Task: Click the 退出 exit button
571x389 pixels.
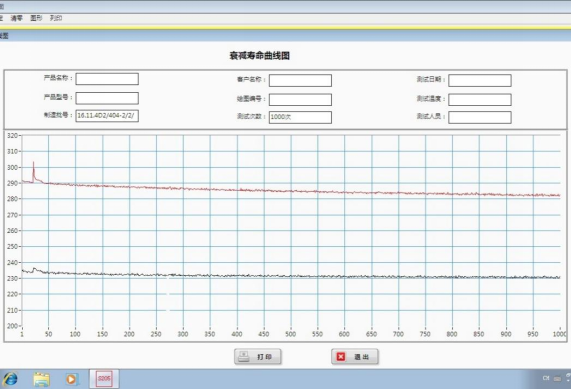Action: tap(355, 357)
